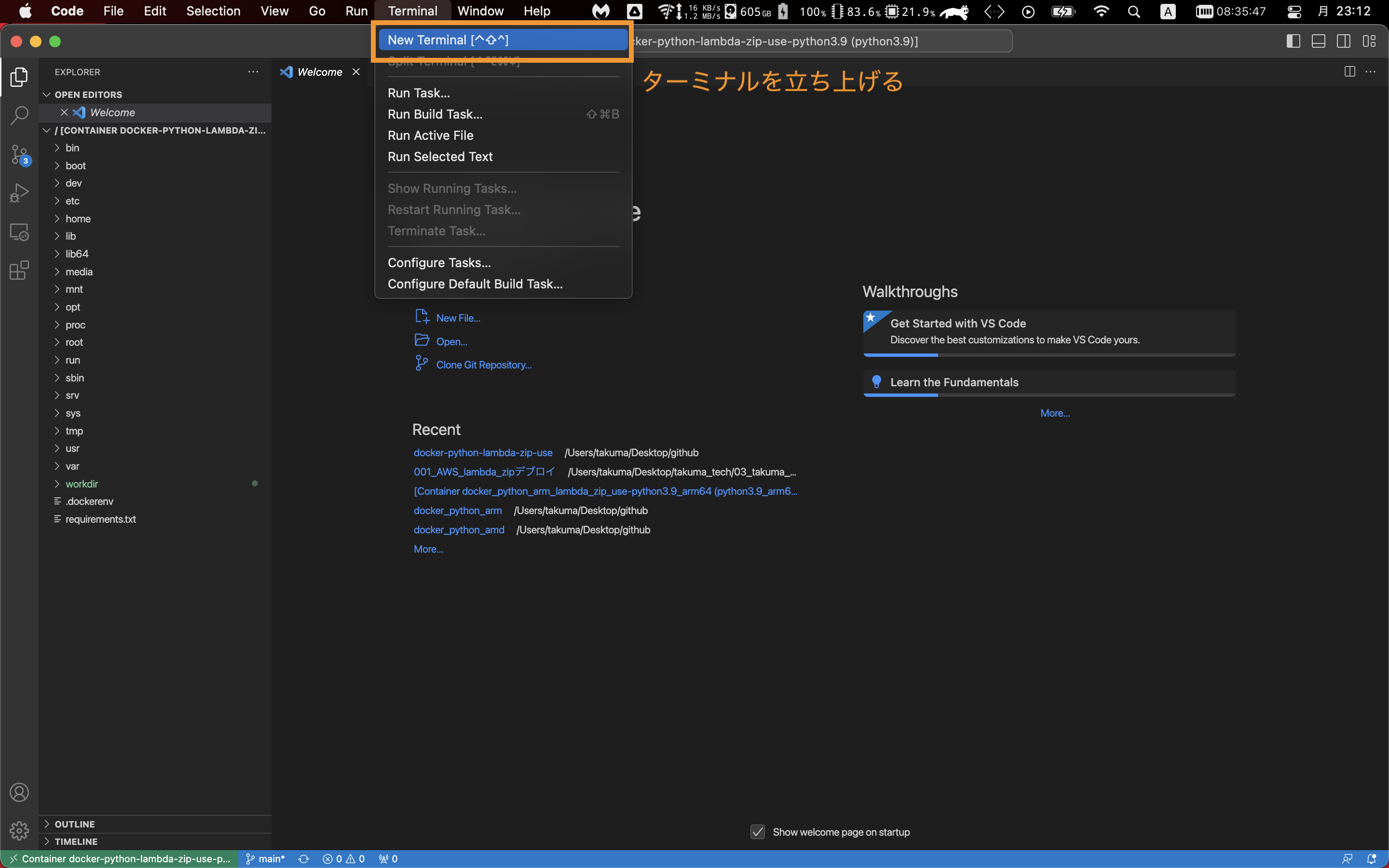1389x868 pixels.
Task: Open the Run and Debug view
Action: pyautogui.click(x=19, y=193)
